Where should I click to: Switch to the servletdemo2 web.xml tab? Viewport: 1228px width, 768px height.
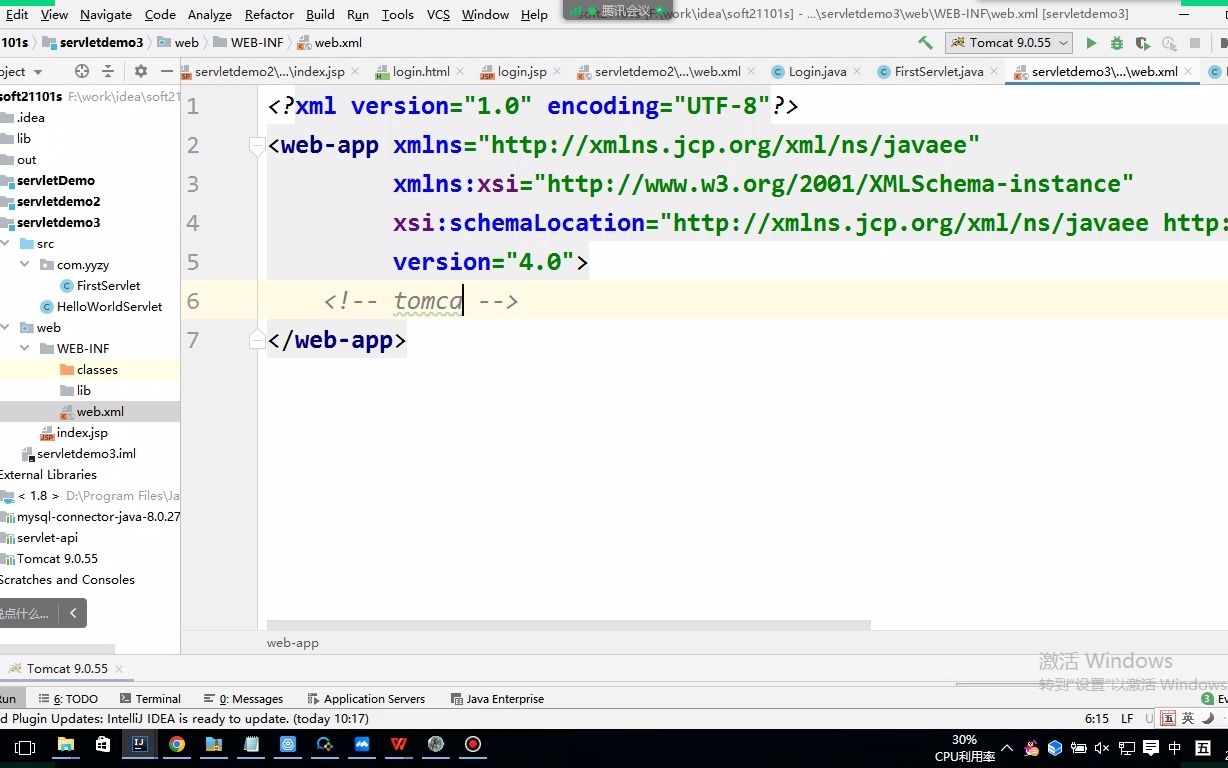point(667,71)
